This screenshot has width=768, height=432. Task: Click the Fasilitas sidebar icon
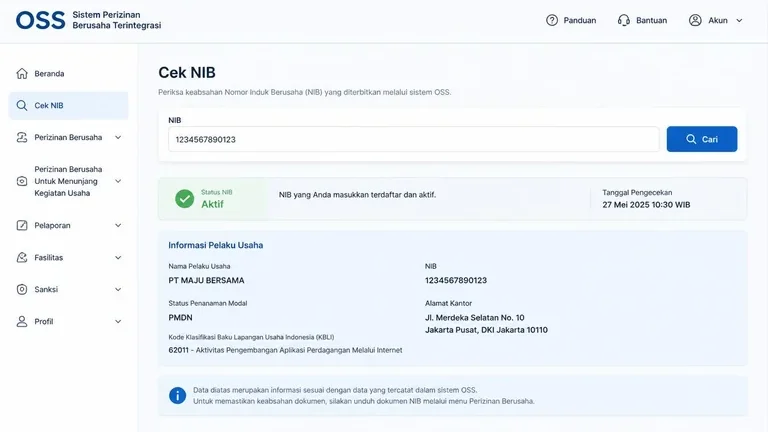tap(22, 257)
